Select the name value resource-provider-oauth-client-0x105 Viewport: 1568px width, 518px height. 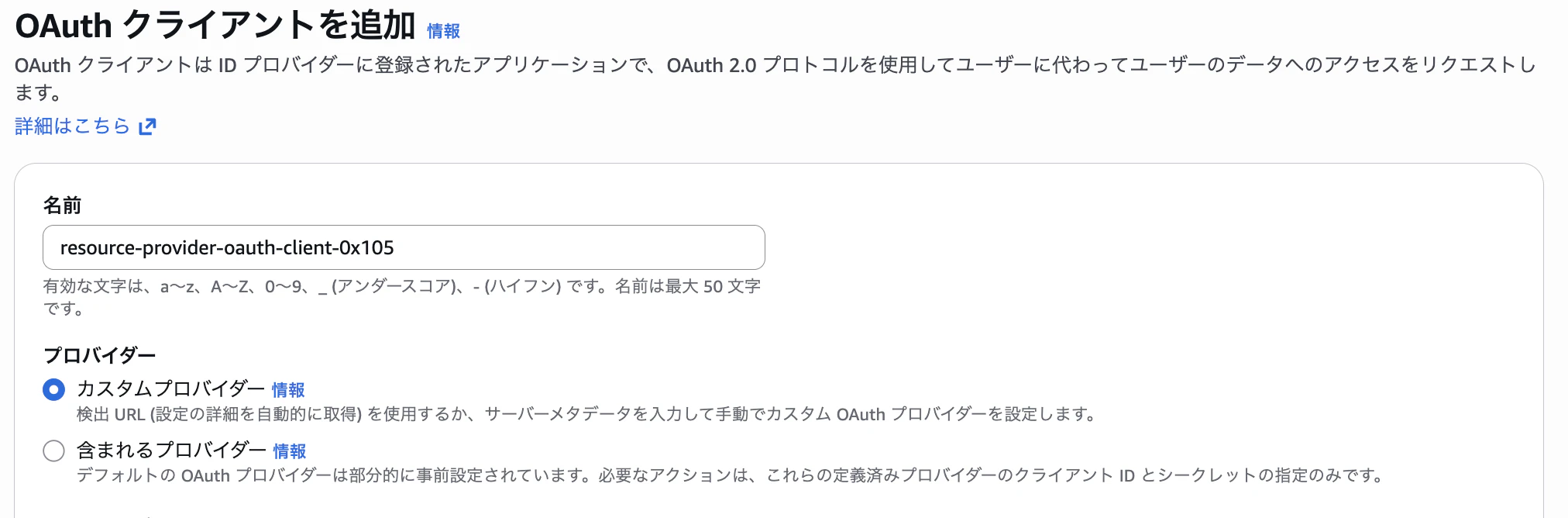[x=228, y=247]
